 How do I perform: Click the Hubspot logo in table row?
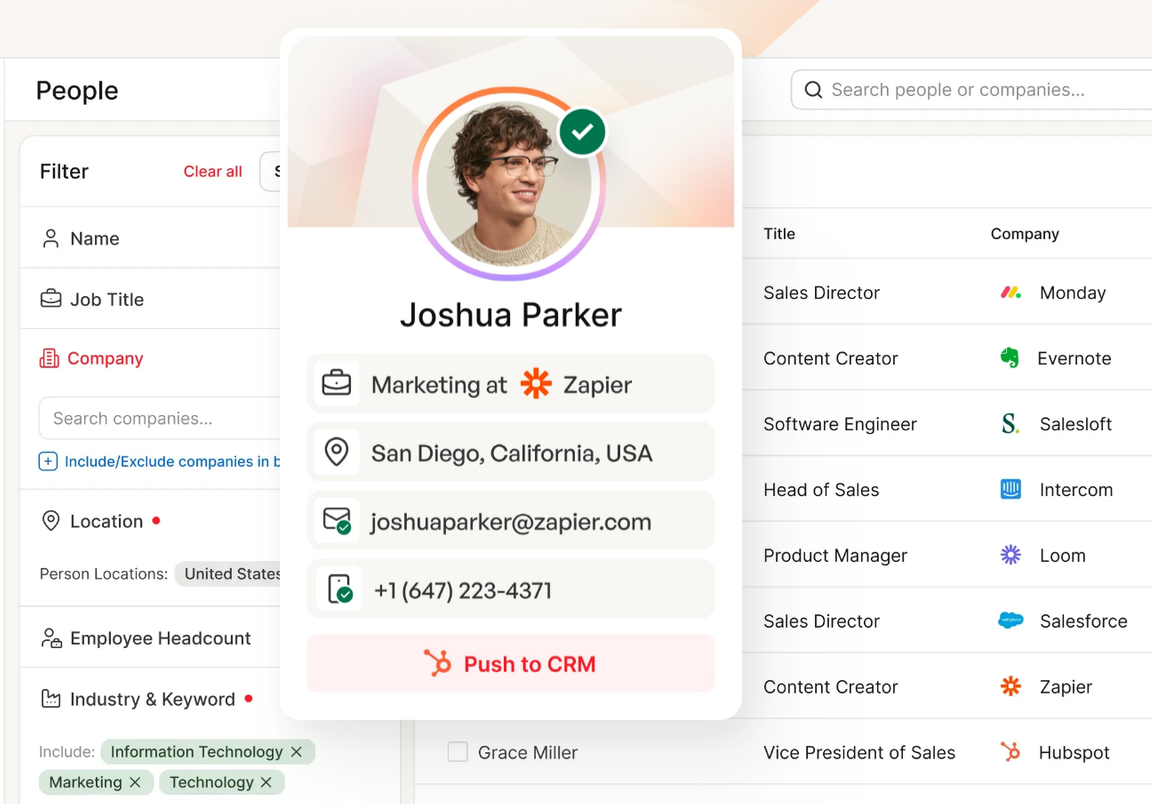(1011, 752)
